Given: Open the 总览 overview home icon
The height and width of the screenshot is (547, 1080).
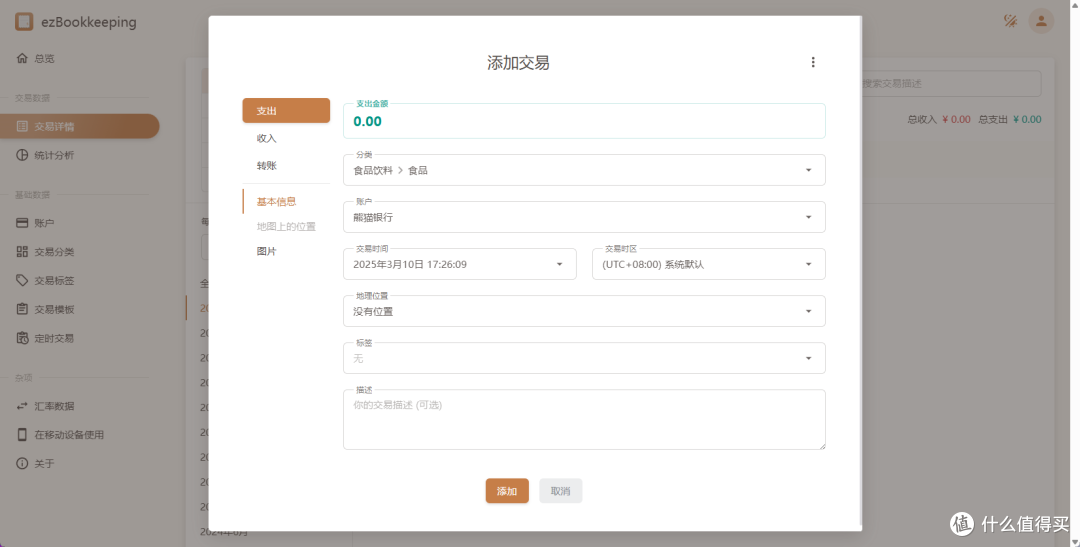Looking at the screenshot, I should (22, 59).
